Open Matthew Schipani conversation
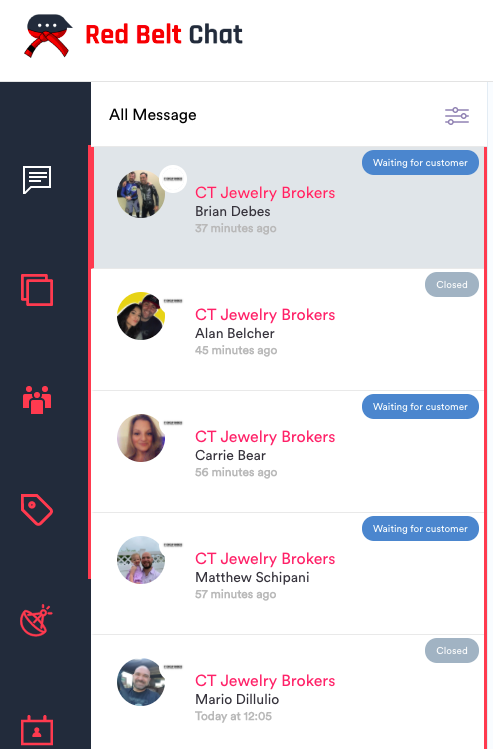Screen dimensions: 493x749 [x=288, y=574]
